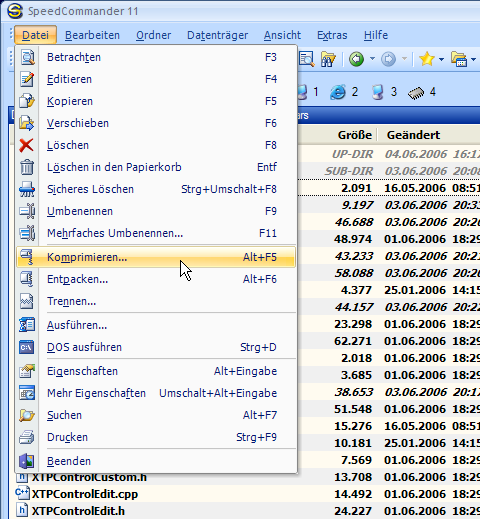Viewport: 480px width, 519px height.
Task: Click the Mehrfaches Umbenennen icon
Action: click(x=27, y=233)
